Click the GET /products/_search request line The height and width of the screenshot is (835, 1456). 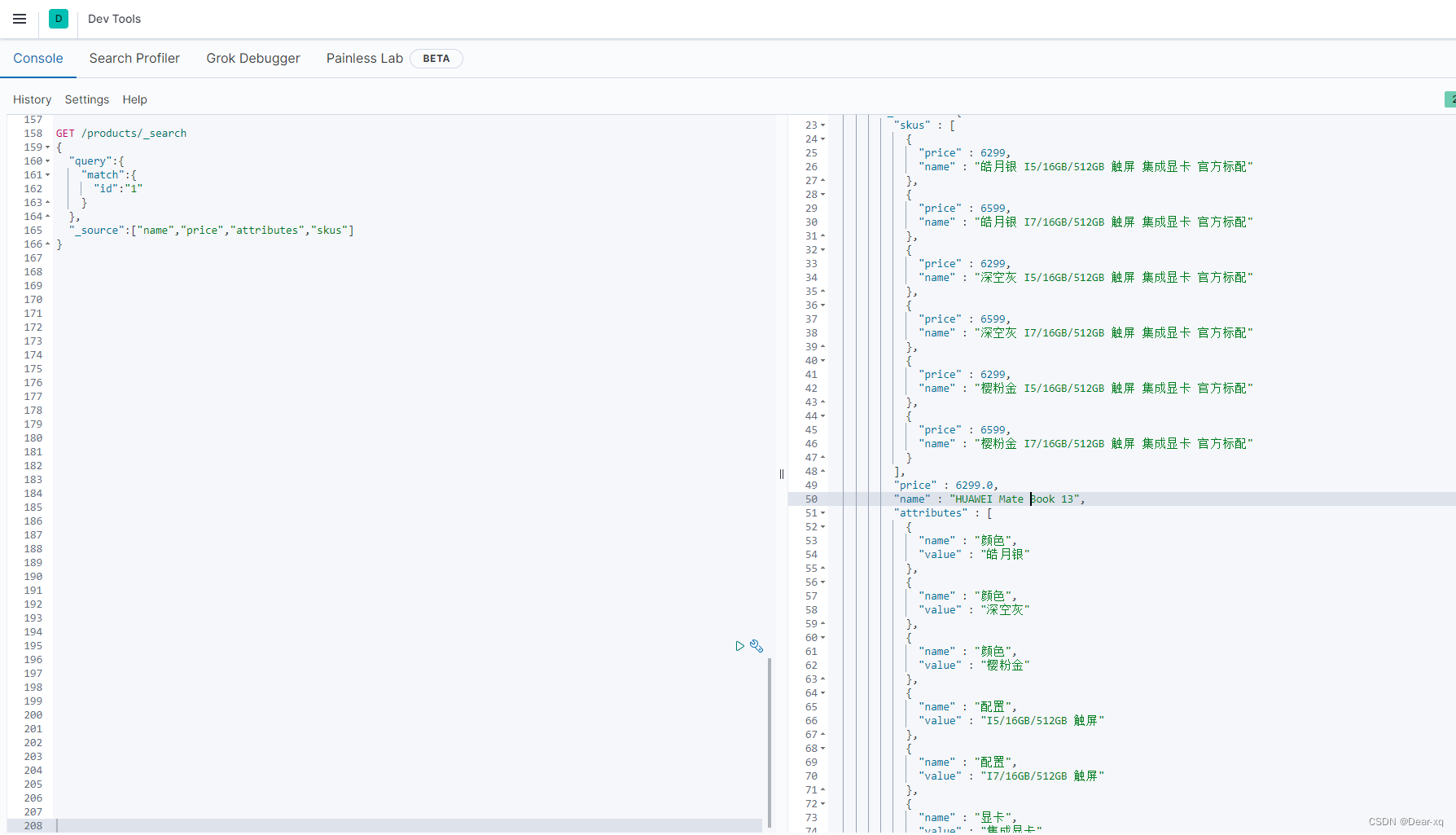tap(121, 134)
